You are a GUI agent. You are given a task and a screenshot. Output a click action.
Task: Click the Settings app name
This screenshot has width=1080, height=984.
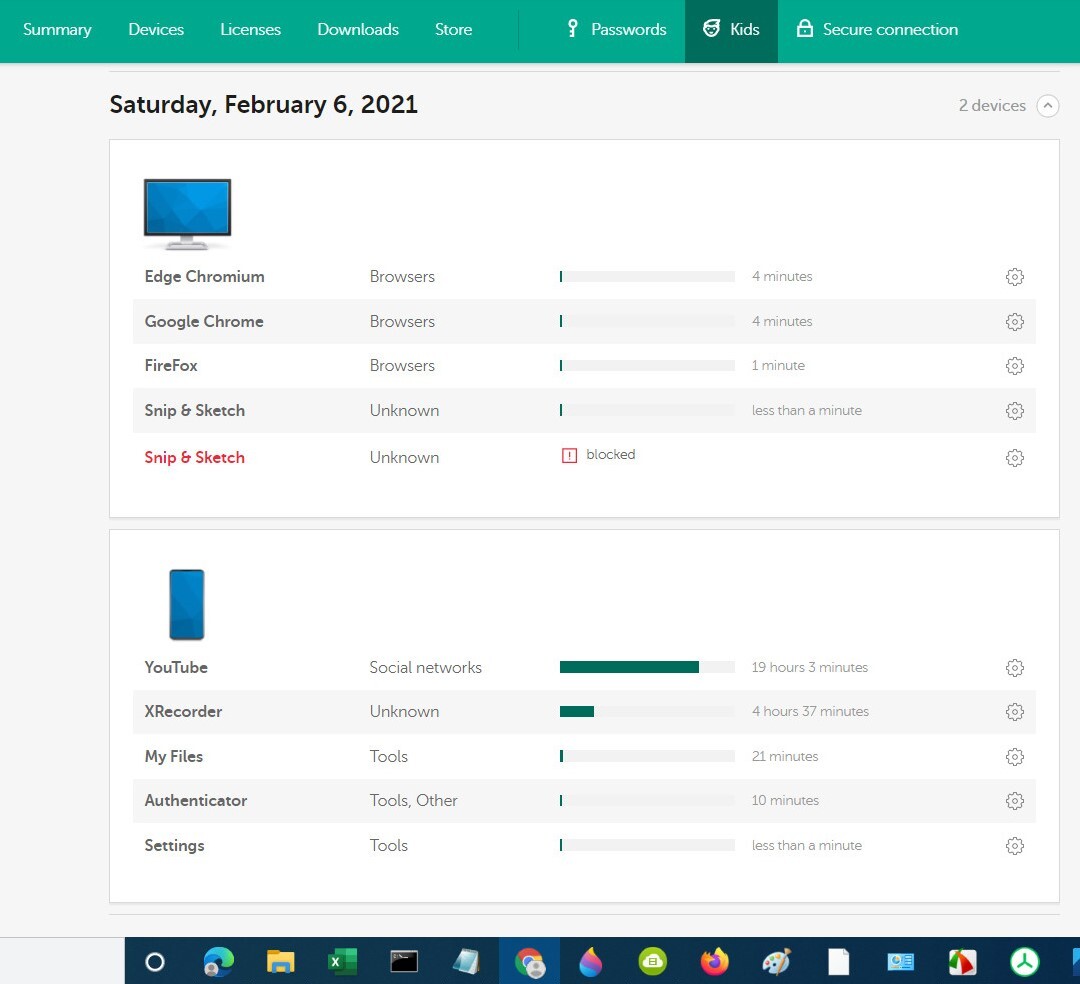click(x=174, y=845)
